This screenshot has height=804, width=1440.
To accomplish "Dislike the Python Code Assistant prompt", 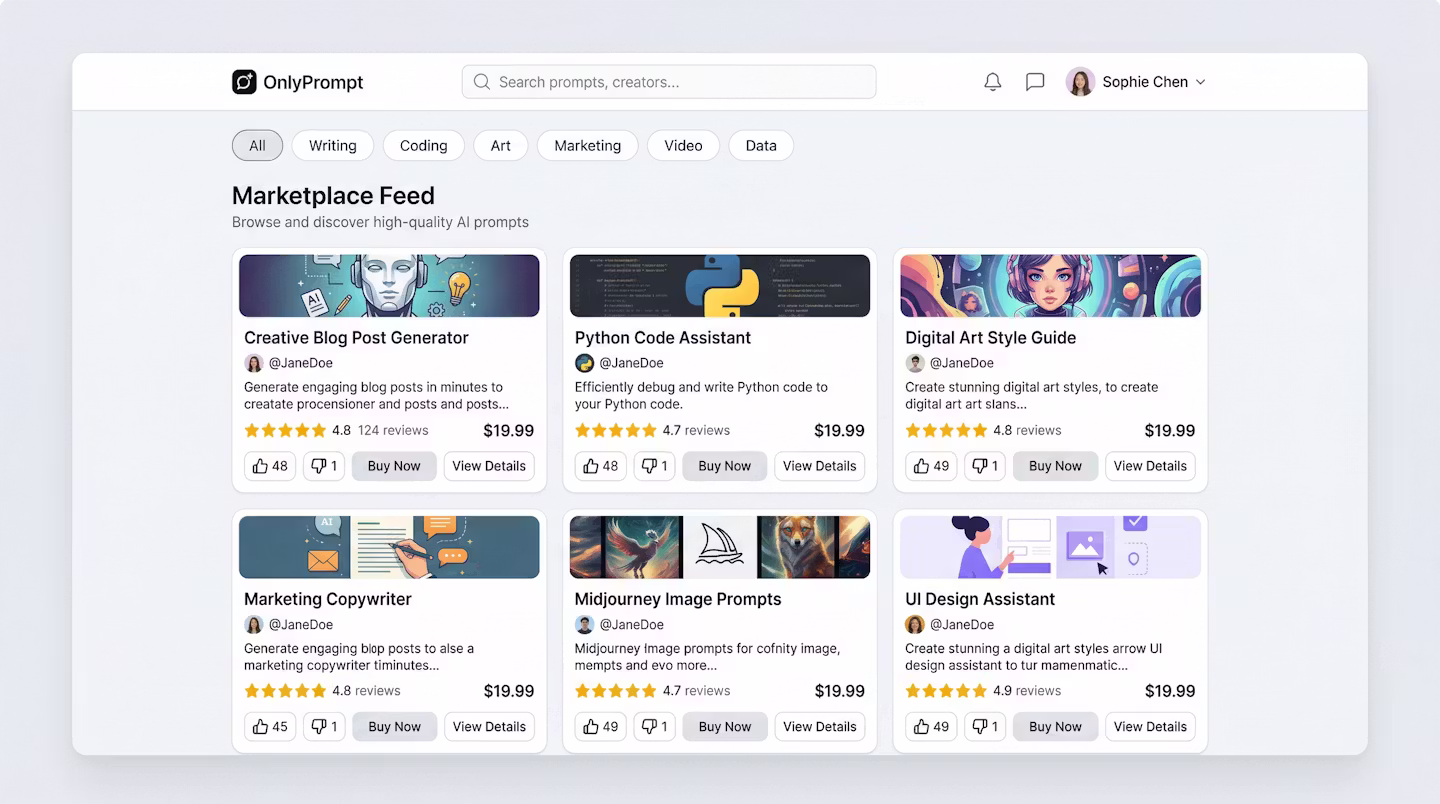I will point(654,466).
